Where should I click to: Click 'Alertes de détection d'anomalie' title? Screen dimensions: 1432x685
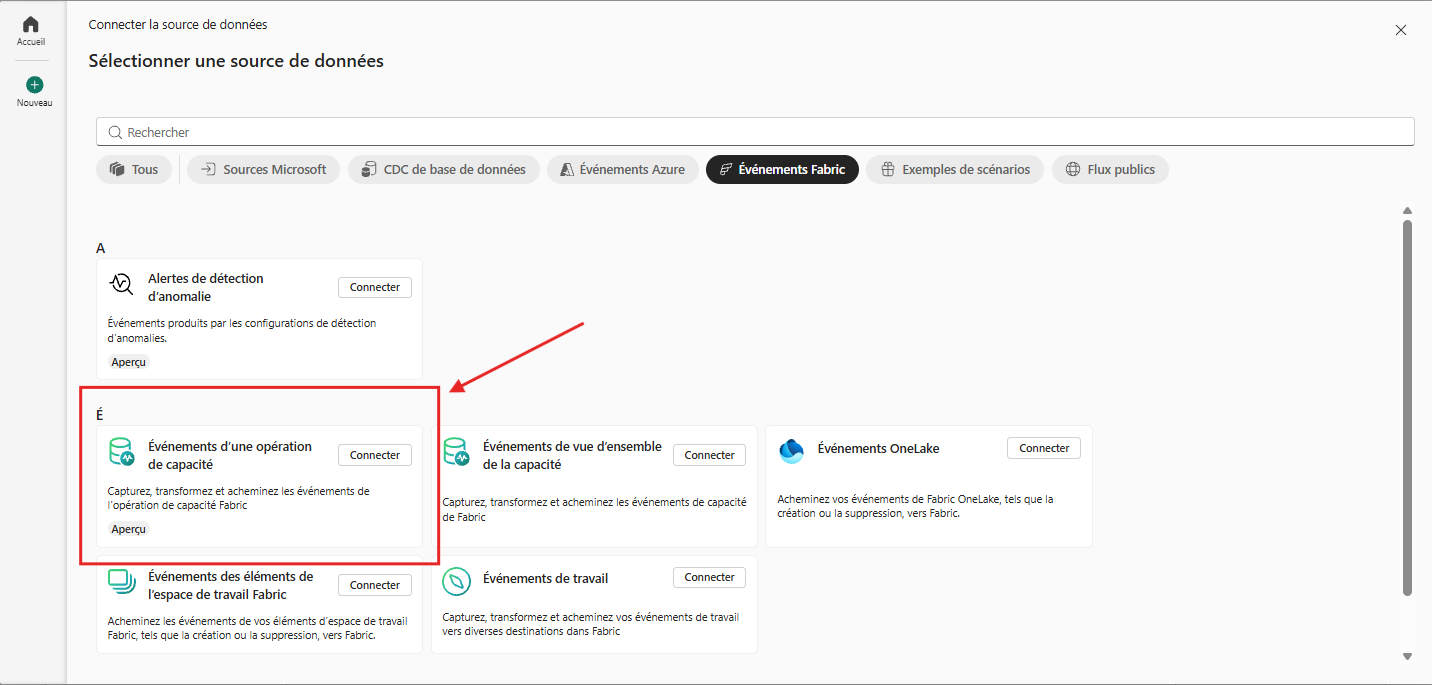206,287
